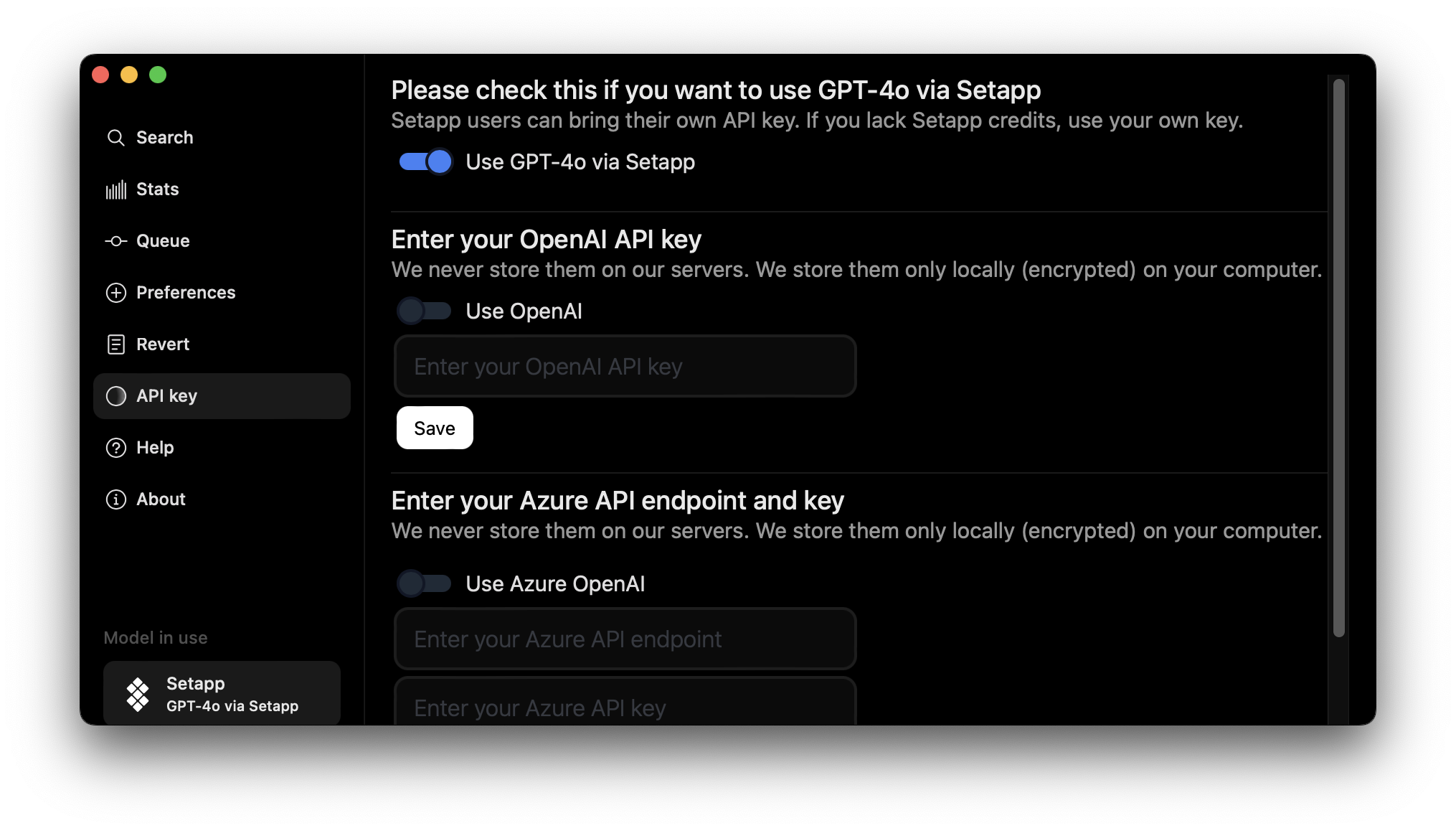
Task: Click the Setapp GPT-4o model in use card
Action: click(x=222, y=693)
